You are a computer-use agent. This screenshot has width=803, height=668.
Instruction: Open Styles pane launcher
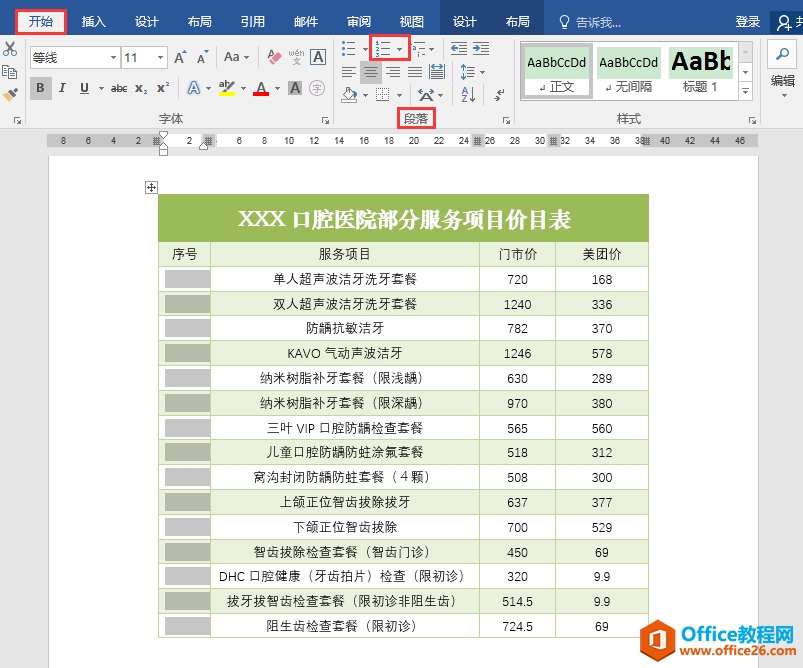[752, 120]
